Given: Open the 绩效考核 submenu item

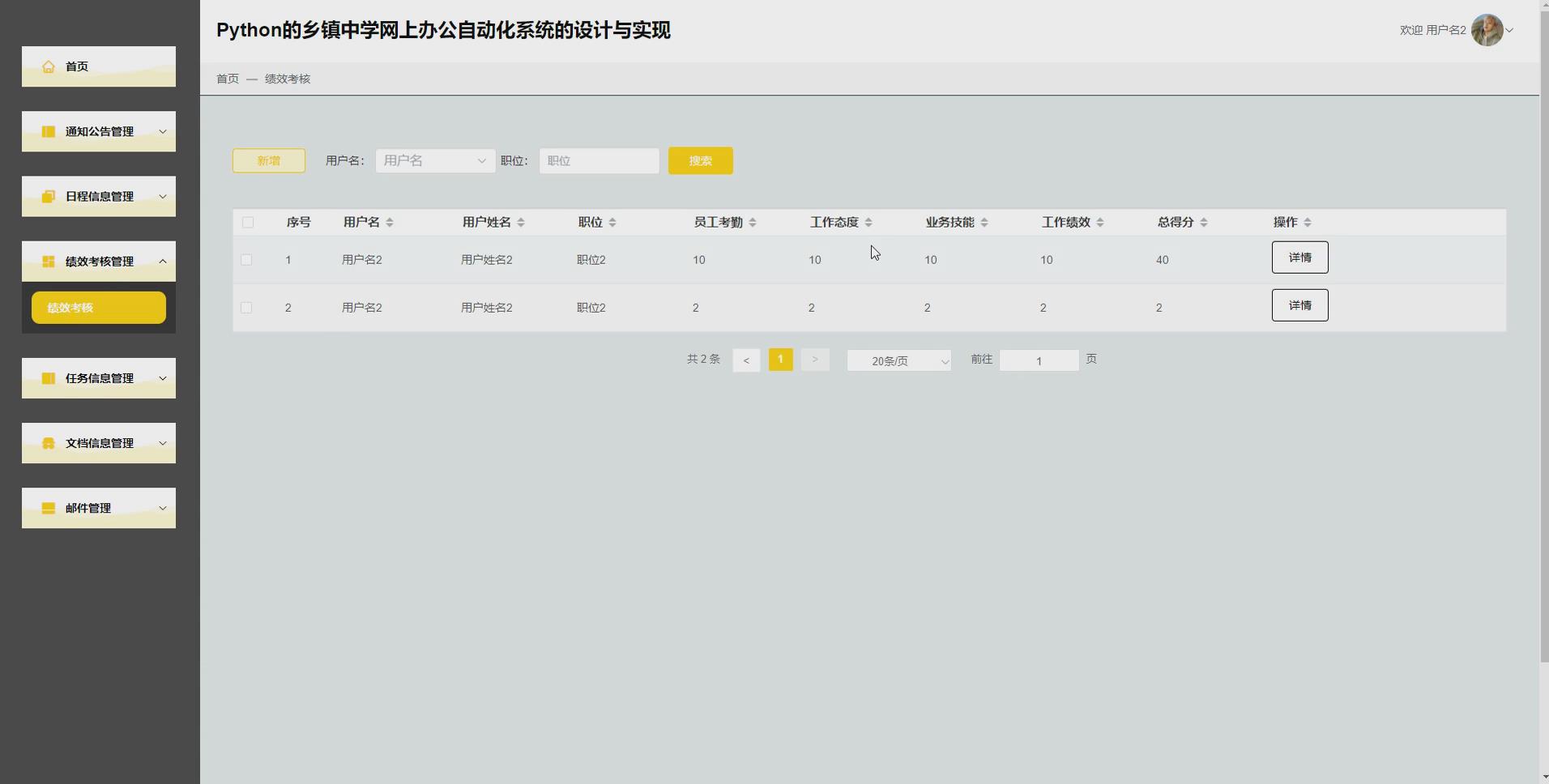Looking at the screenshot, I should pyautogui.click(x=98, y=307).
